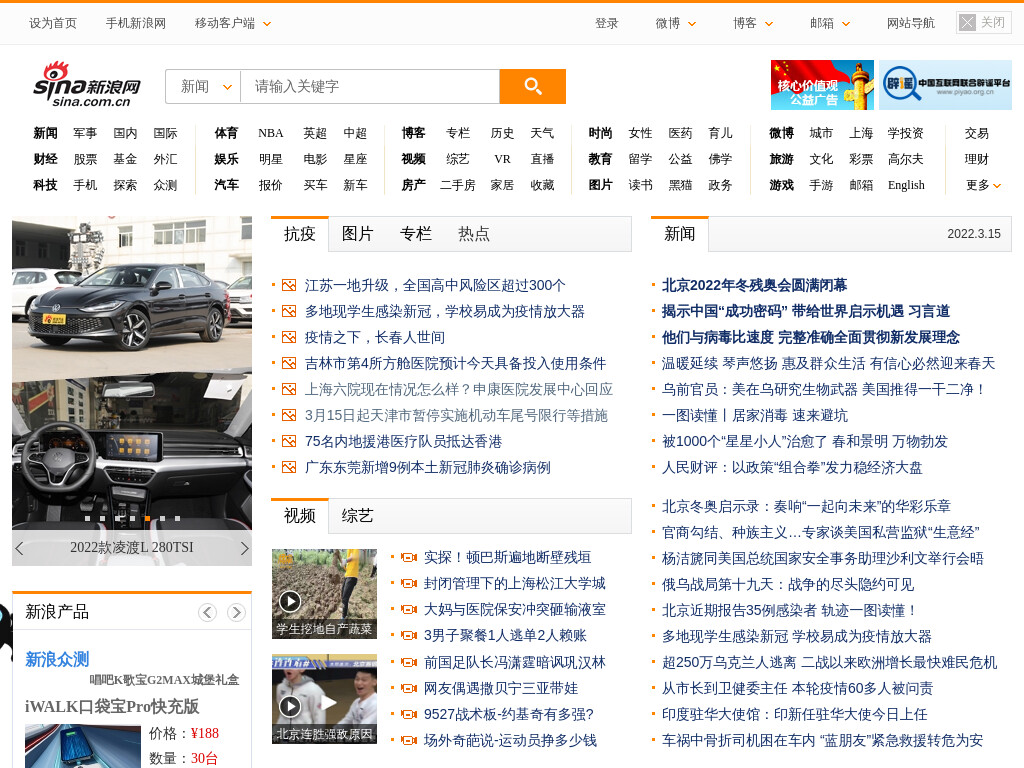Open the NBA navigation link
Image resolution: width=1024 pixels, height=768 pixels.
pyautogui.click(x=270, y=133)
